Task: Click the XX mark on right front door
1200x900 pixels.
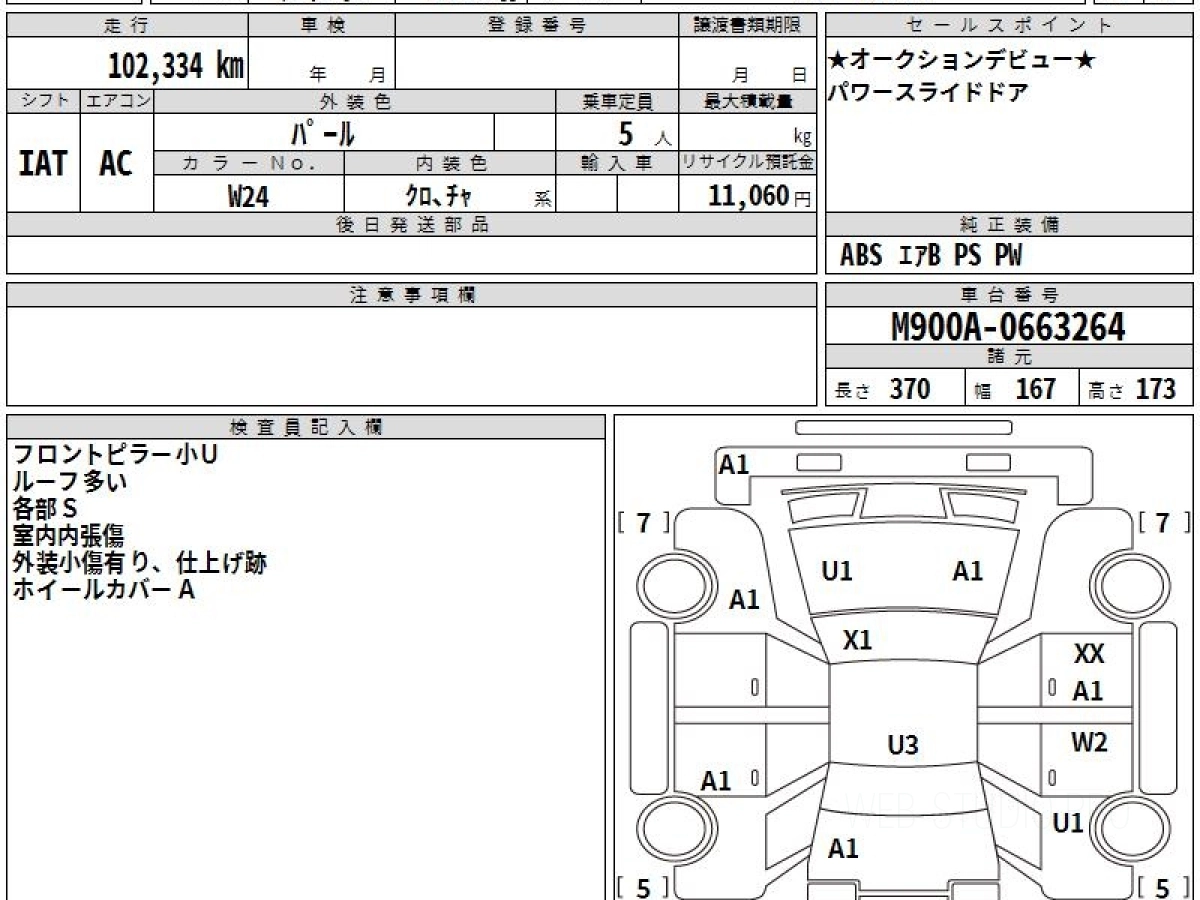Action: (x=1089, y=654)
